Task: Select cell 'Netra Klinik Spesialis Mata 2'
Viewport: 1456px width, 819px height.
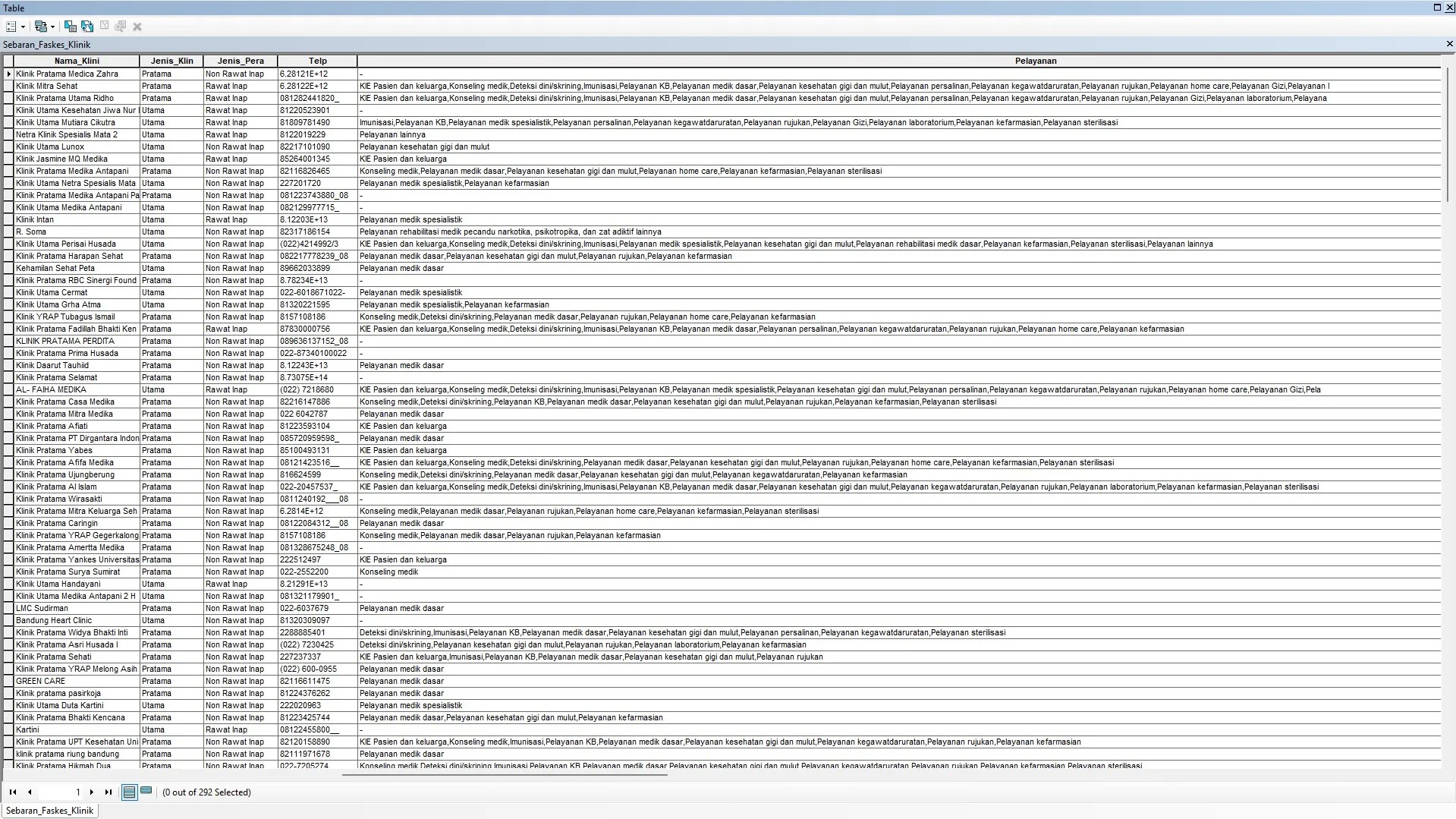Action: pos(77,134)
